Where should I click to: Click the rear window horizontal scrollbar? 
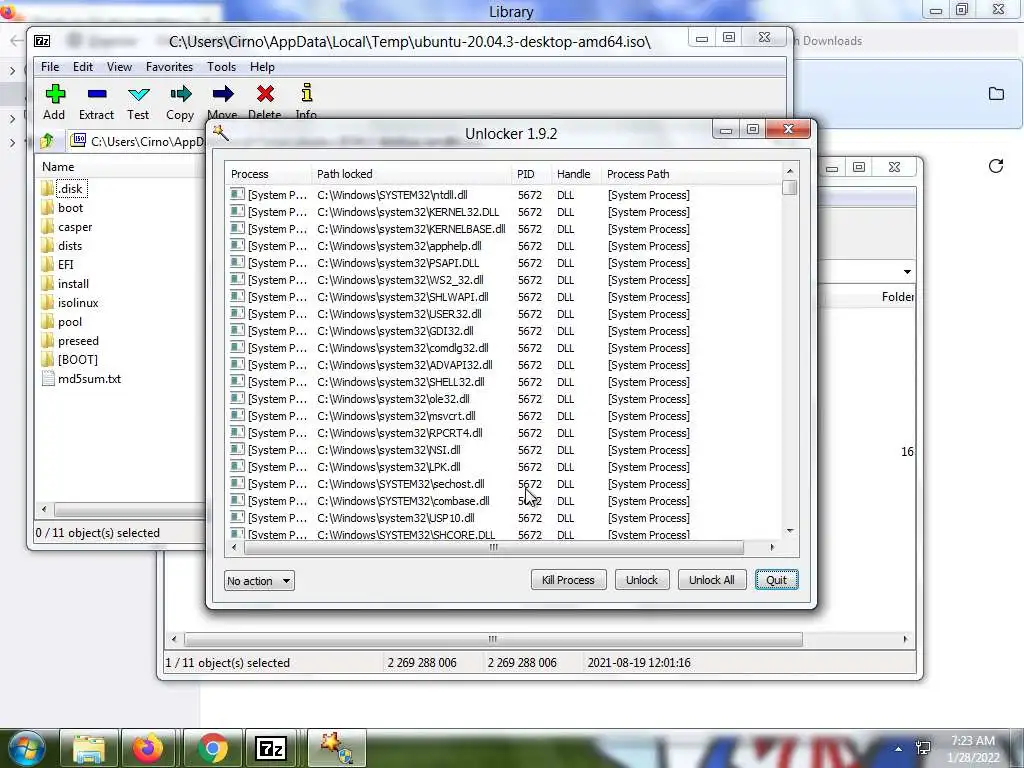pyautogui.click(x=493, y=639)
